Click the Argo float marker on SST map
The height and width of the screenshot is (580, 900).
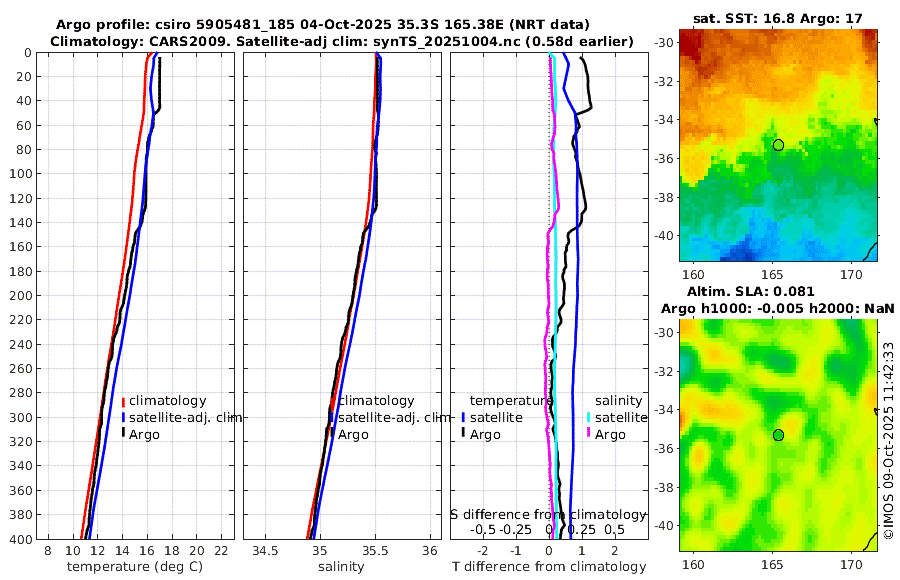pyautogui.click(x=778, y=145)
